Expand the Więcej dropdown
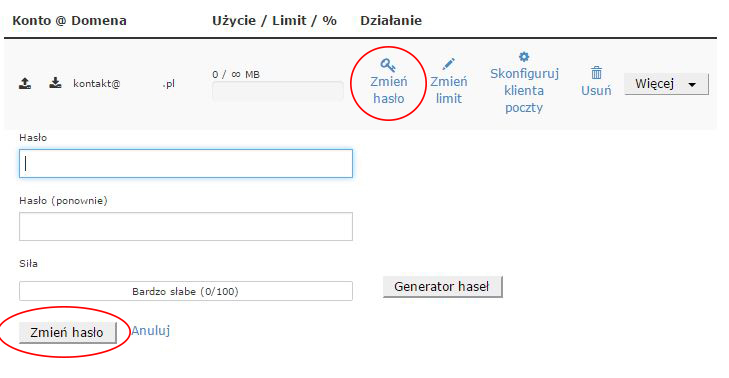 coord(666,84)
